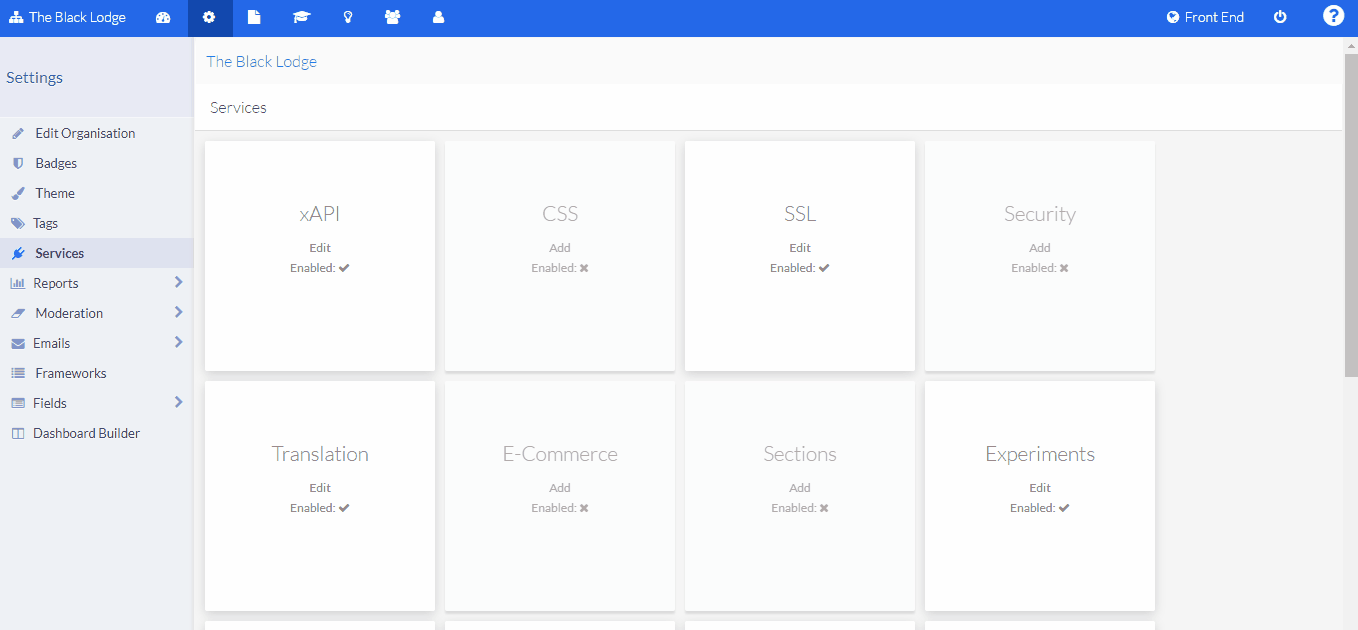Screen dimensions: 1358x630
Task: Enable the CSS service via its Enabled cross
Action: pos(585,267)
